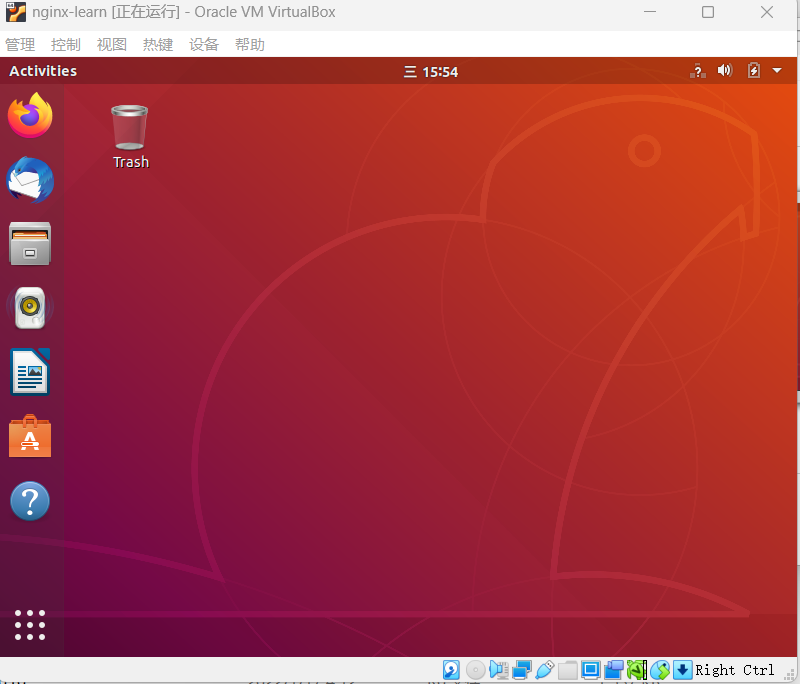Click the battery indicator in top bar
Image resolution: width=800 pixels, height=684 pixels.
(754, 70)
